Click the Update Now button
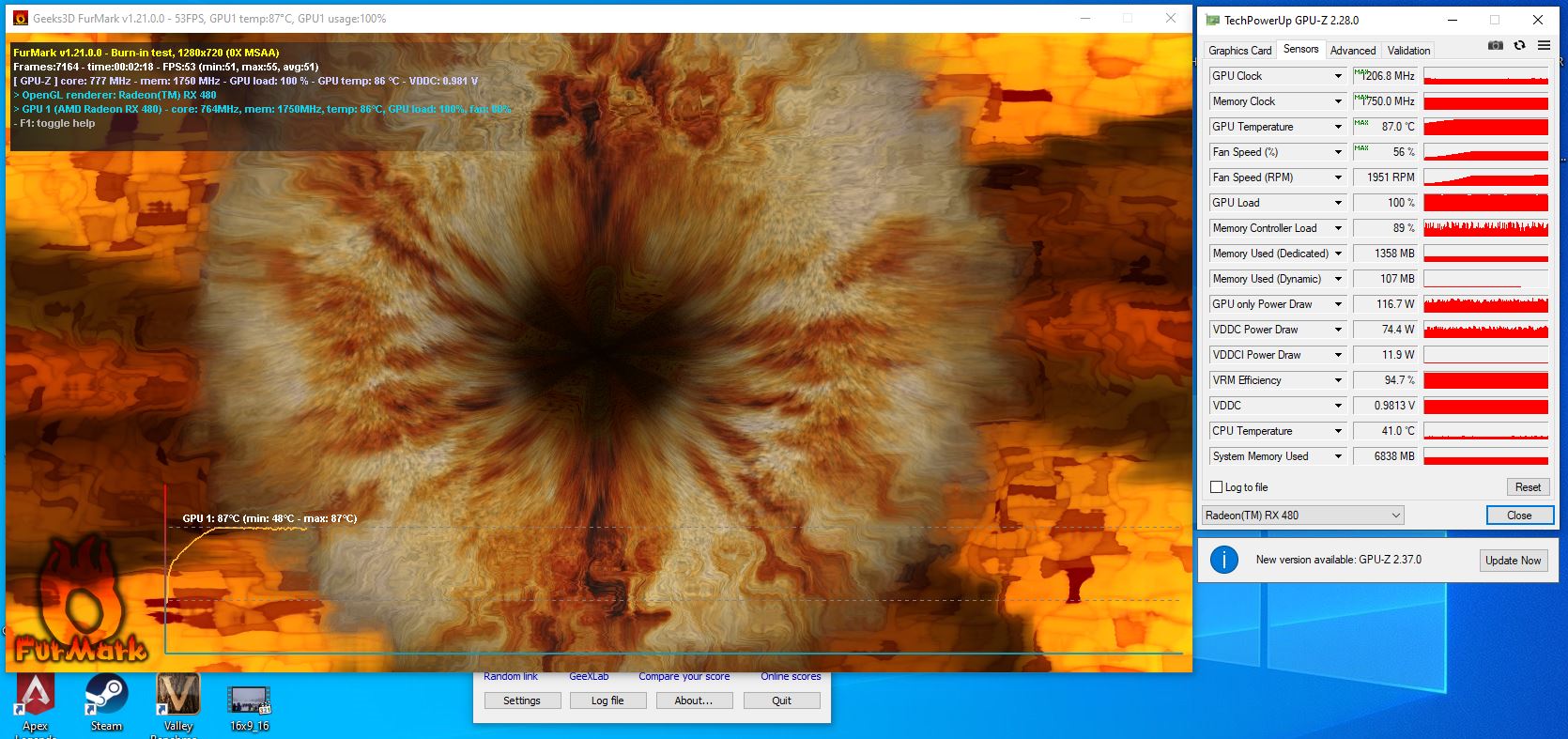1568x739 pixels. [1513, 561]
